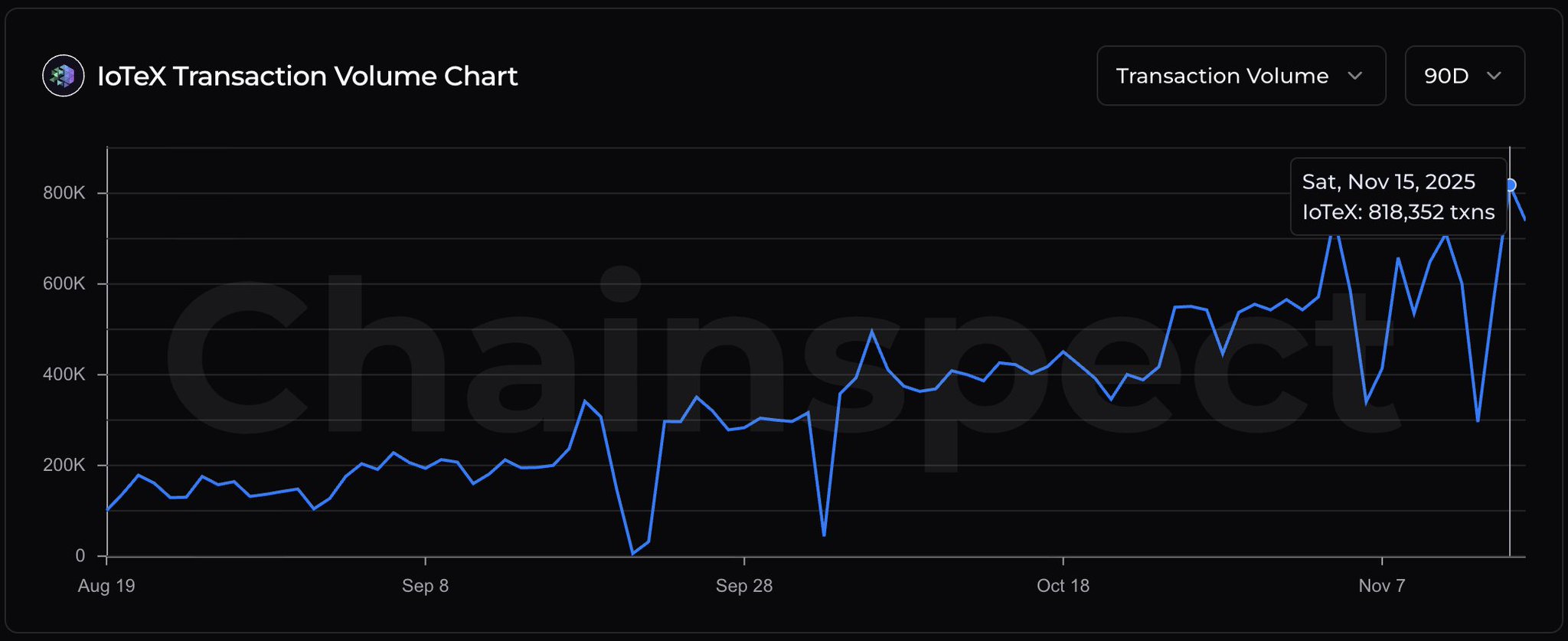Screen dimensions: 1568x641
Task: Click the 0 y-axis label
Action: pyautogui.click(x=80, y=556)
